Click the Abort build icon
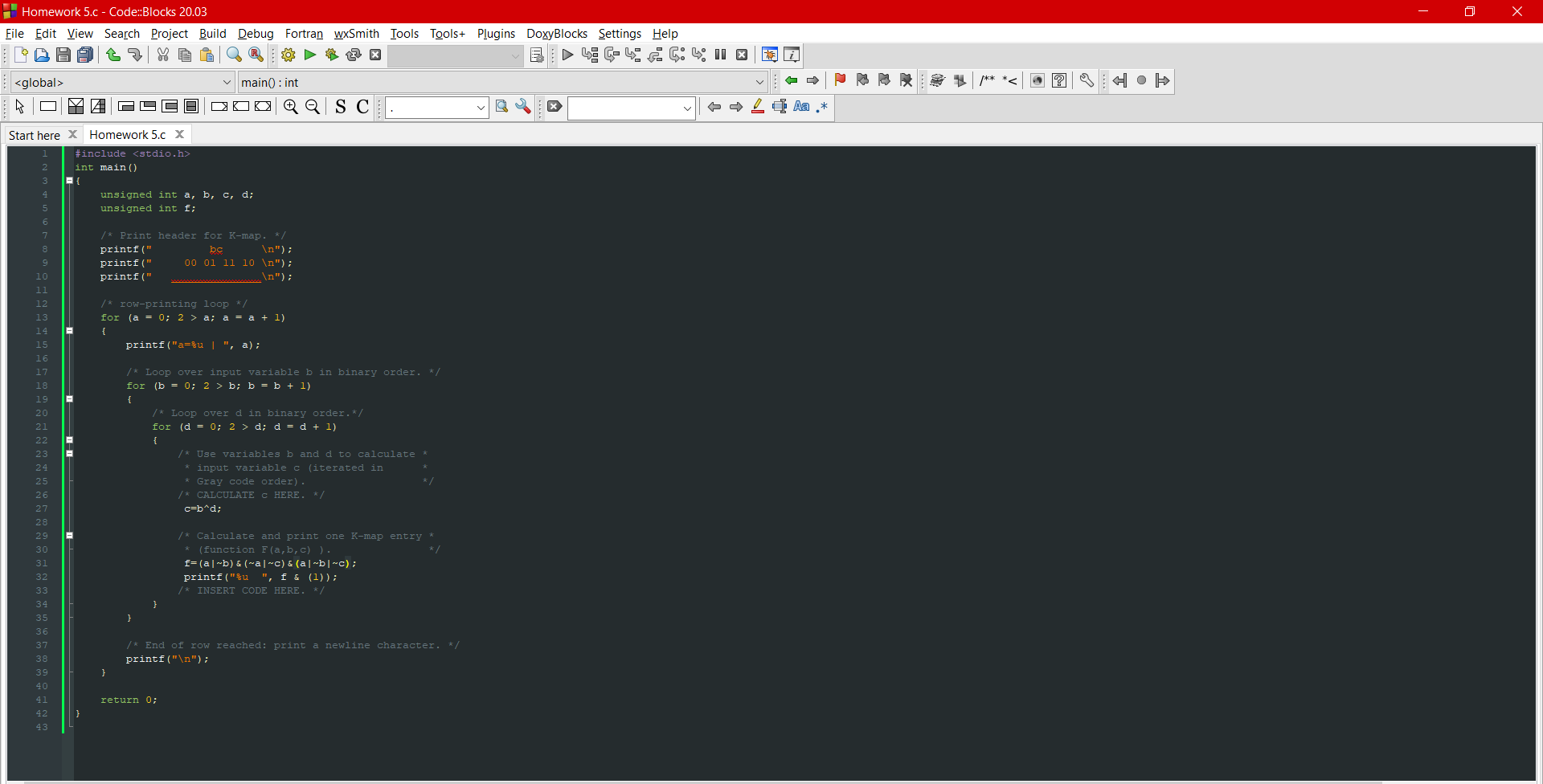 point(375,55)
